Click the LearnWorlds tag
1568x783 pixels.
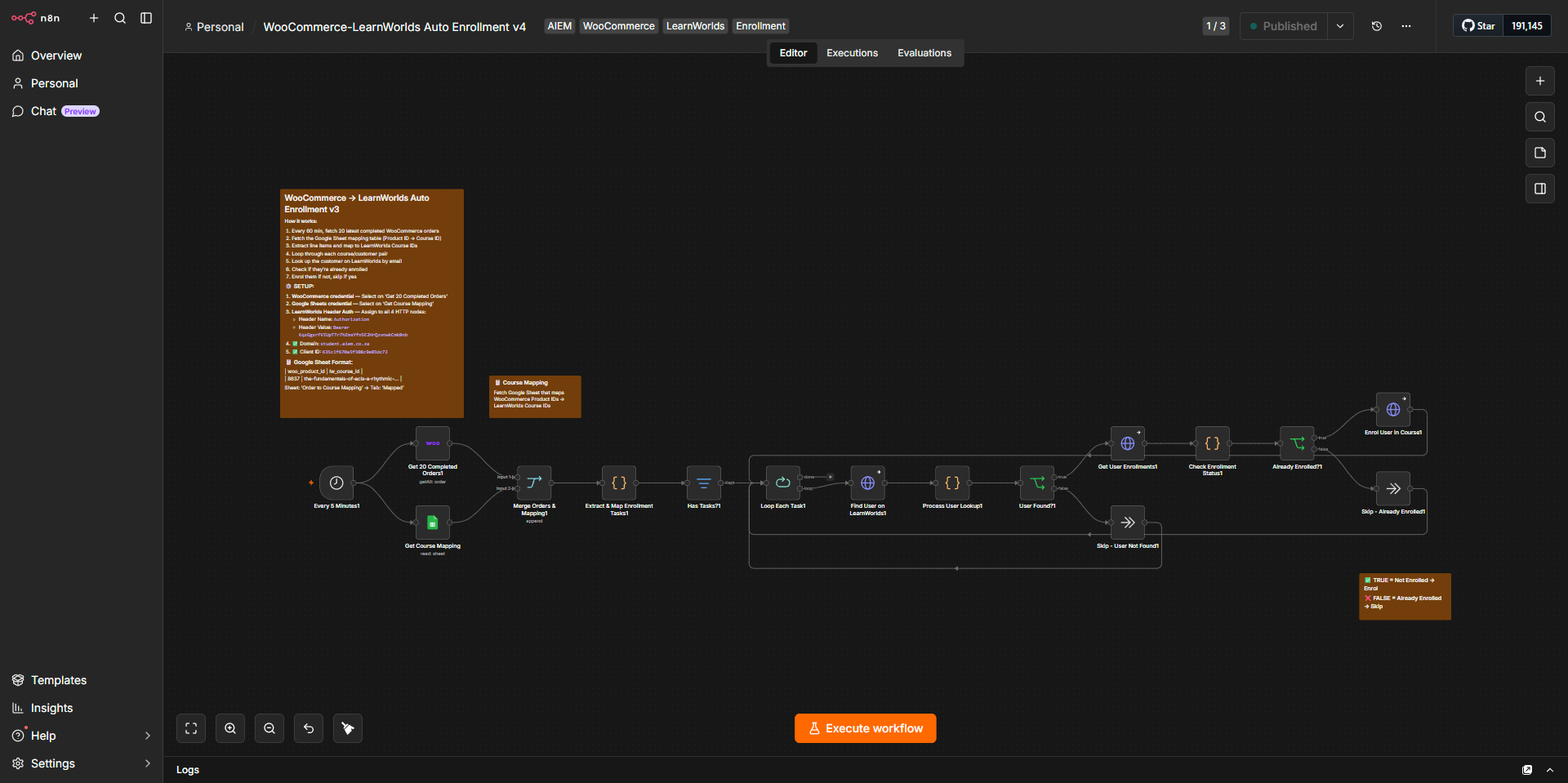(695, 26)
